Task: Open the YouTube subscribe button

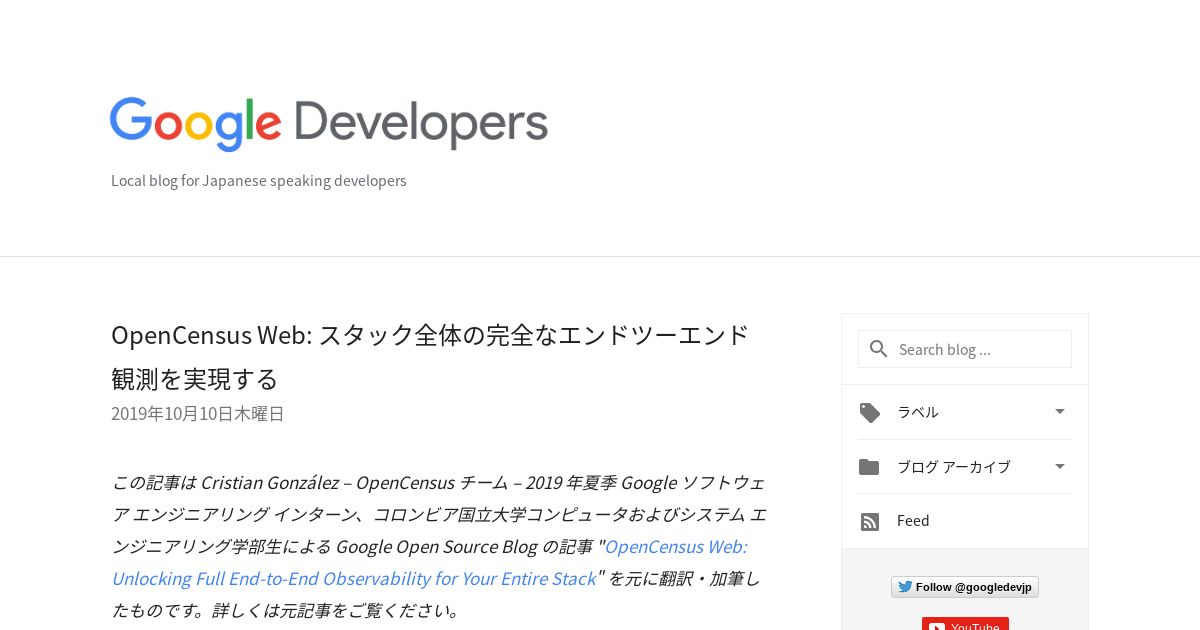Action: pyautogui.click(x=965, y=624)
